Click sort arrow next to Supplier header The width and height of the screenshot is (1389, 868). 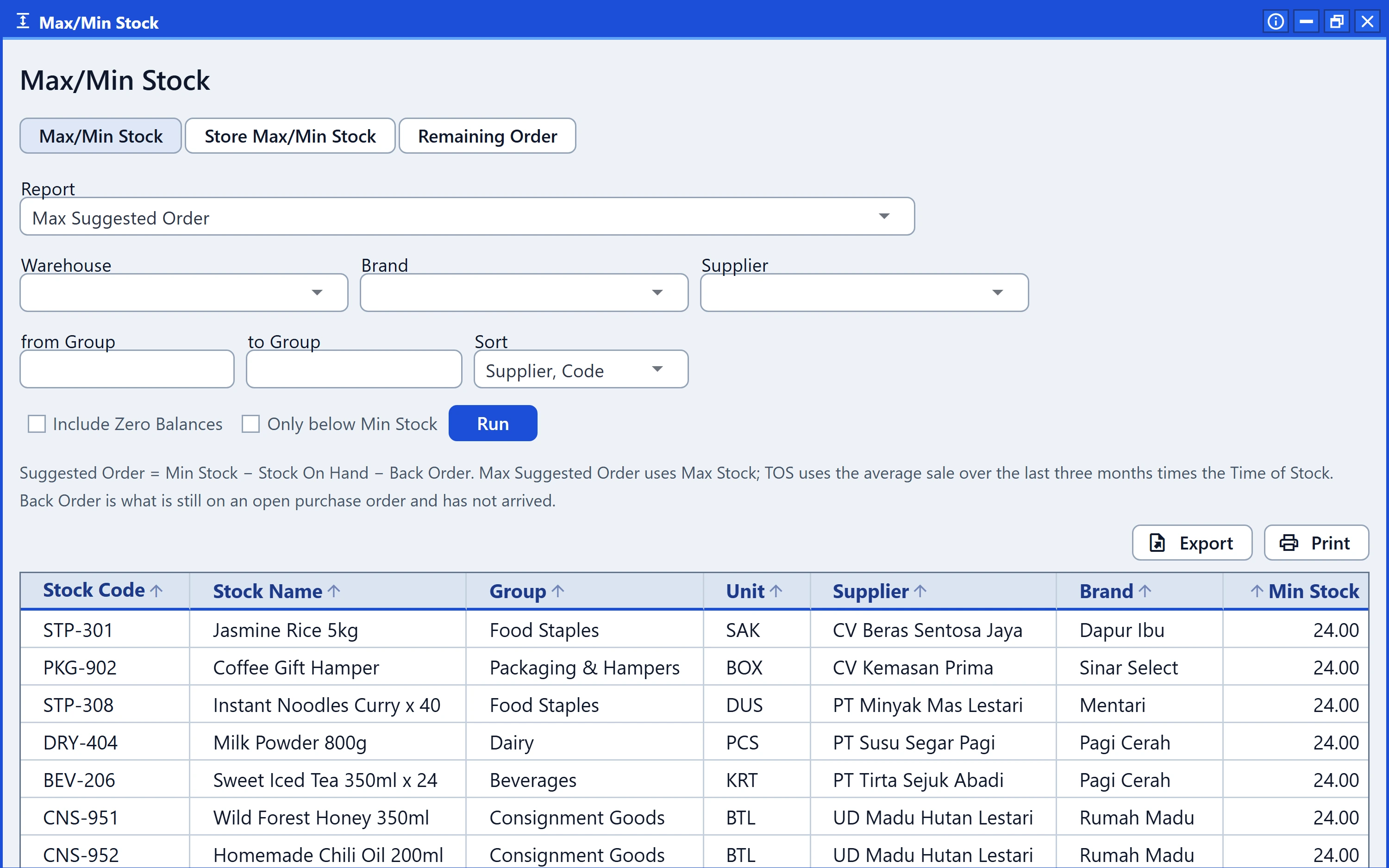click(920, 591)
